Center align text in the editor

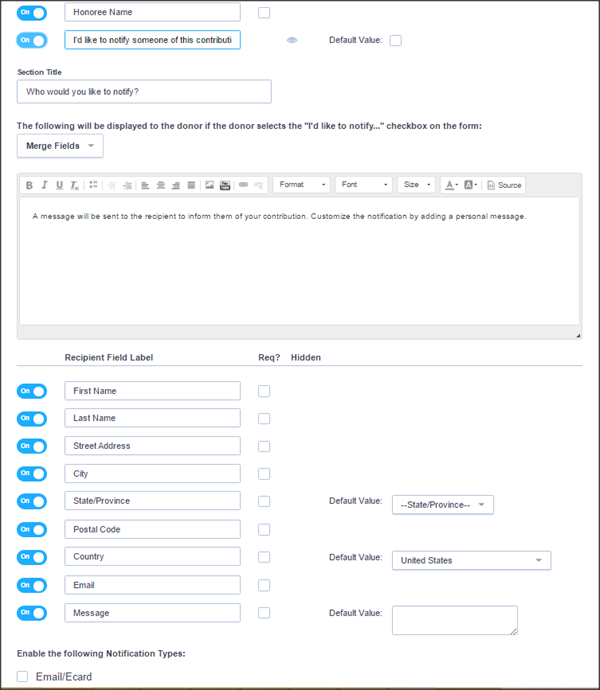click(161, 185)
